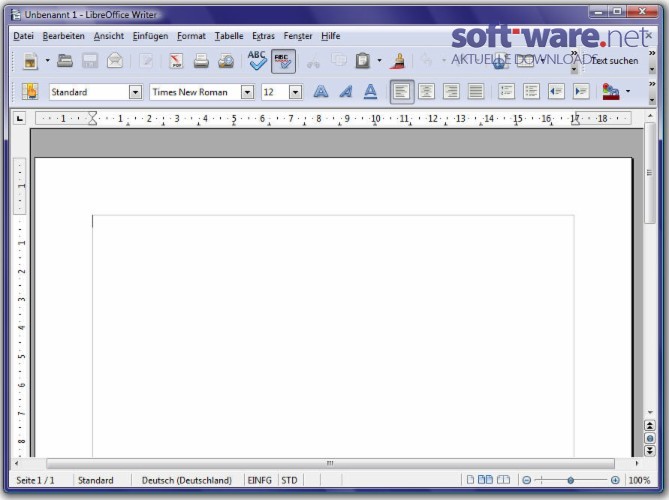Expand the paragraph style dropdown
The height and width of the screenshot is (500, 669).
pyautogui.click(x=135, y=92)
